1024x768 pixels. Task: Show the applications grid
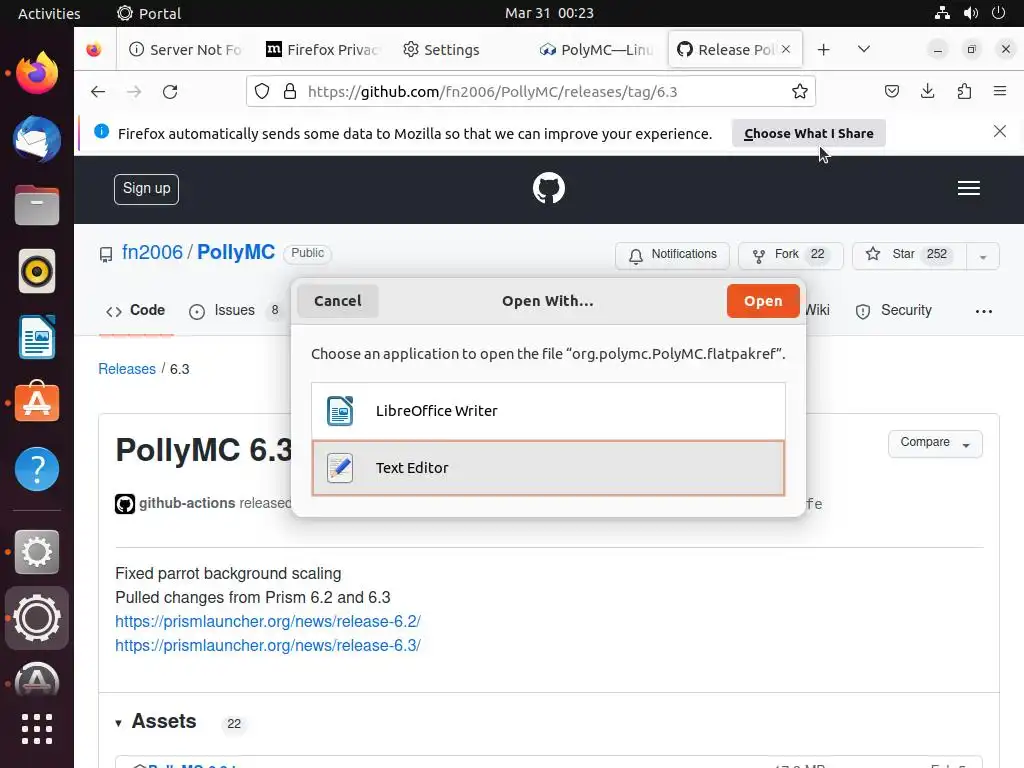coord(37,729)
